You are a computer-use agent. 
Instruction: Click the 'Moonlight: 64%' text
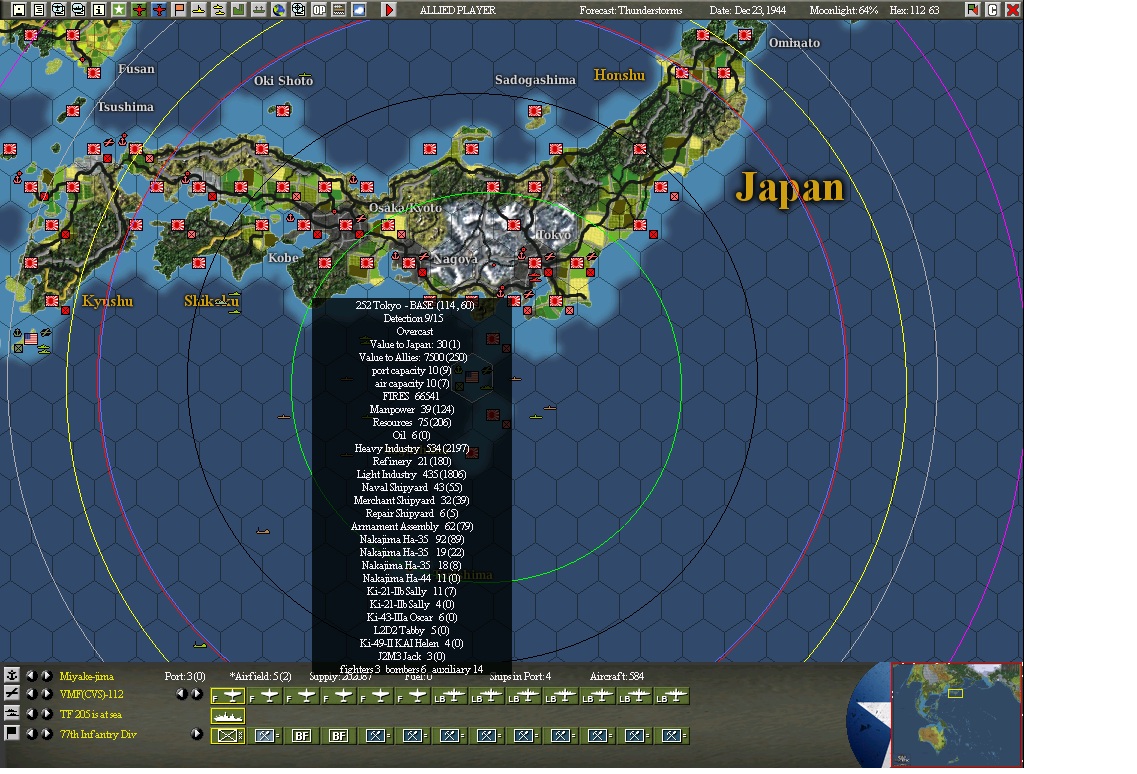tap(843, 10)
